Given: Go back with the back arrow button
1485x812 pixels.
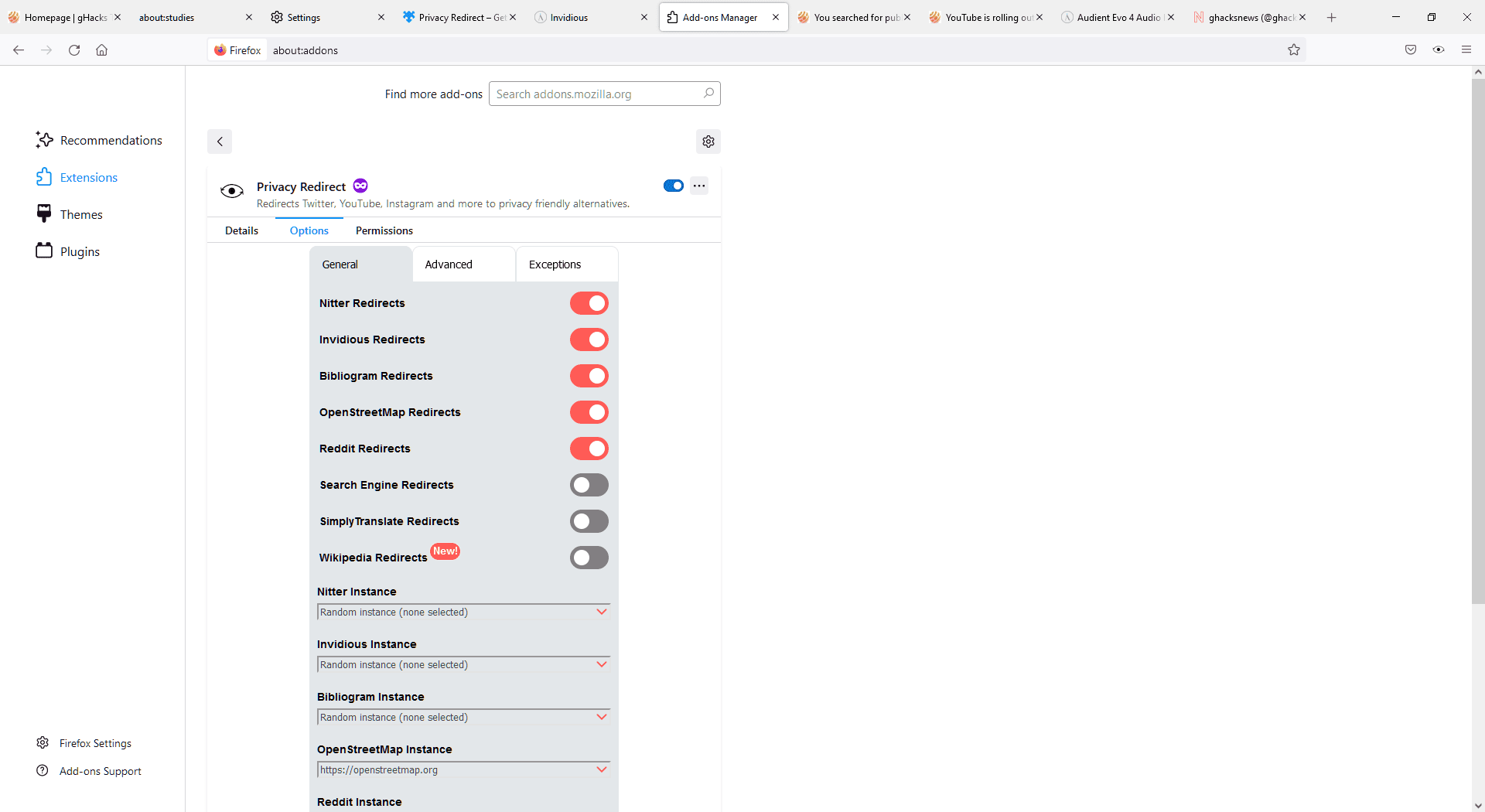Looking at the screenshot, I should pyautogui.click(x=220, y=142).
